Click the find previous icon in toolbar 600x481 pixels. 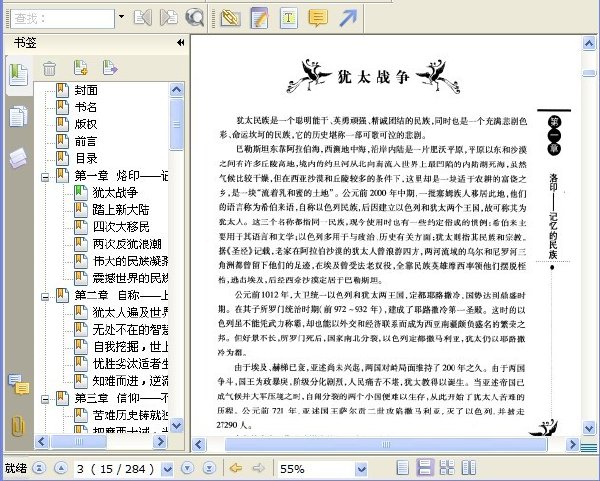142,18
